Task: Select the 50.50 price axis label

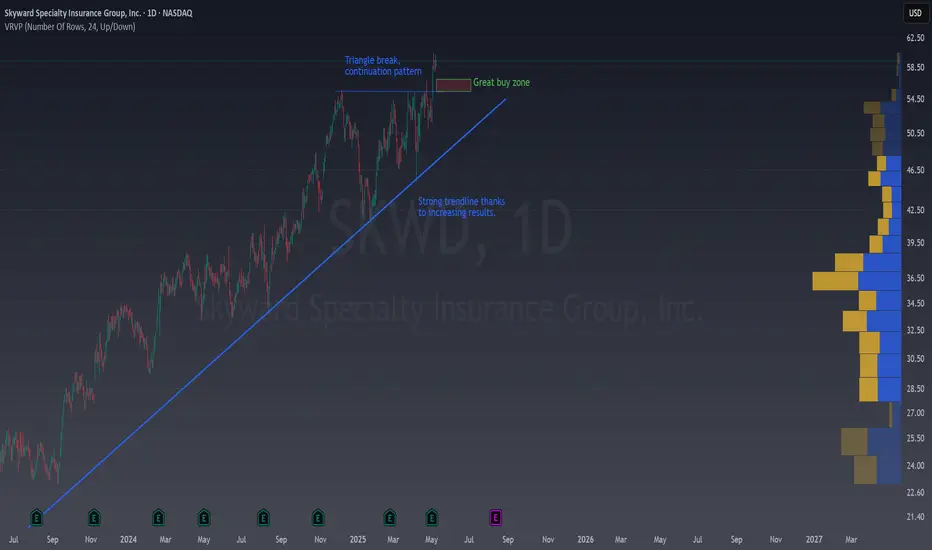Action: pos(915,133)
